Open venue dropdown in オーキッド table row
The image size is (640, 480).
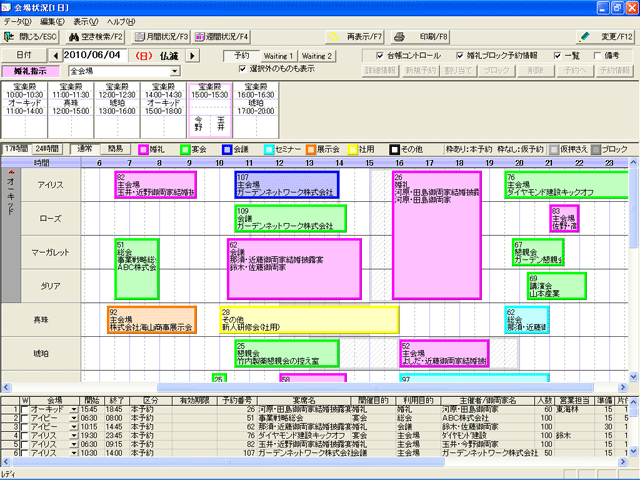click(x=73, y=409)
